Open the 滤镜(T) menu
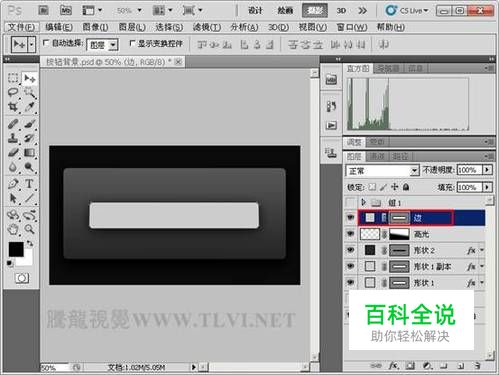This screenshot has width=499, height=375. click(x=207, y=27)
